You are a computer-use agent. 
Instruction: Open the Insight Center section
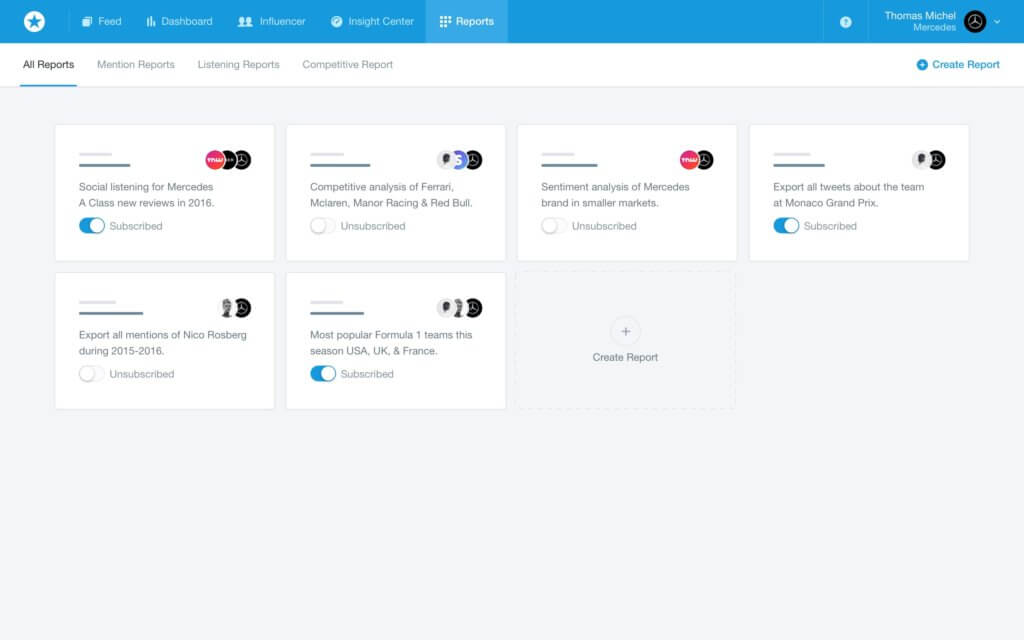click(x=372, y=22)
